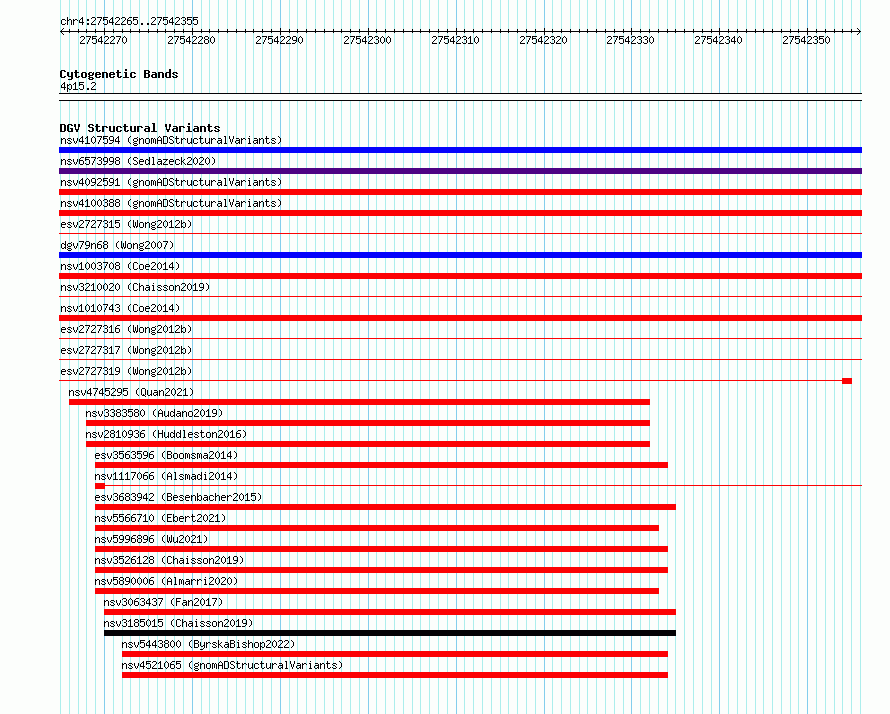Open nsv3383580 Audano2019 variant
Screen dimensions: 890x714
[154, 413]
